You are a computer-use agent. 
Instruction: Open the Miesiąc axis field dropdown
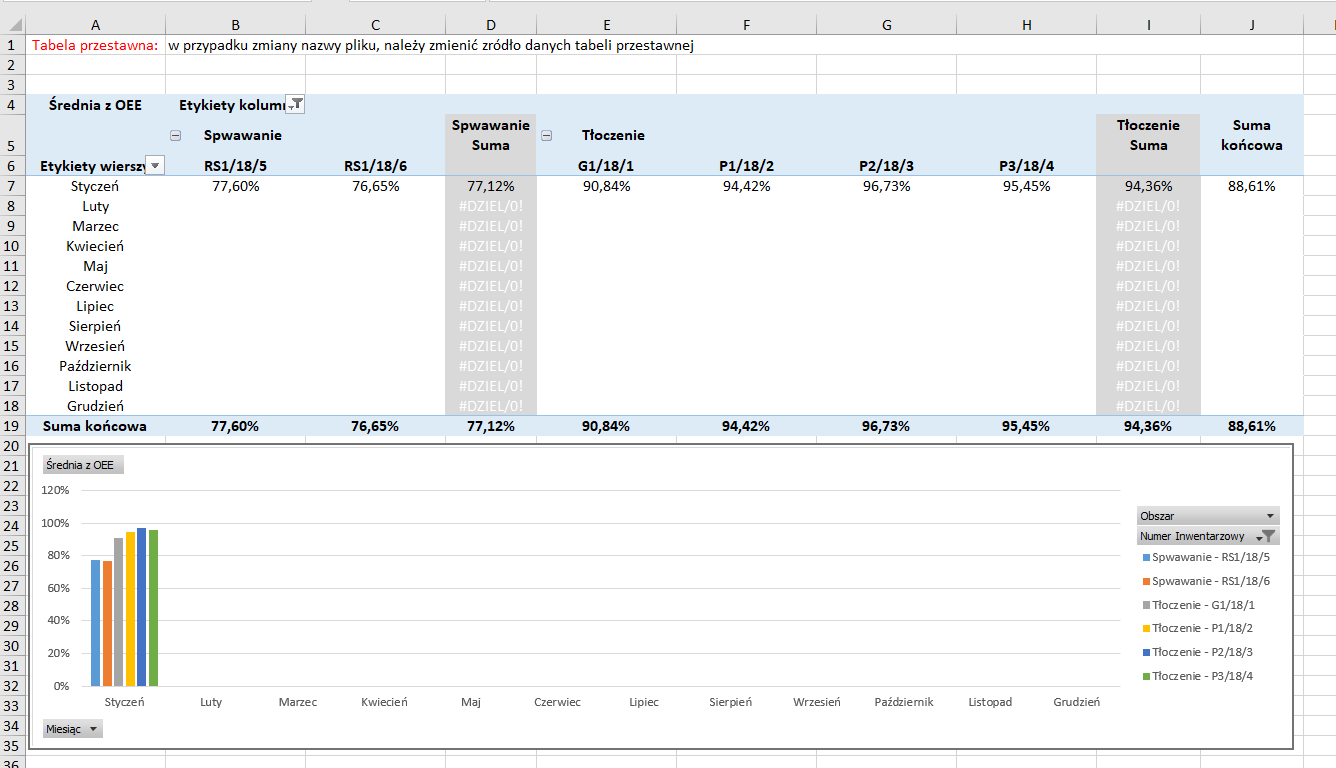coord(94,729)
